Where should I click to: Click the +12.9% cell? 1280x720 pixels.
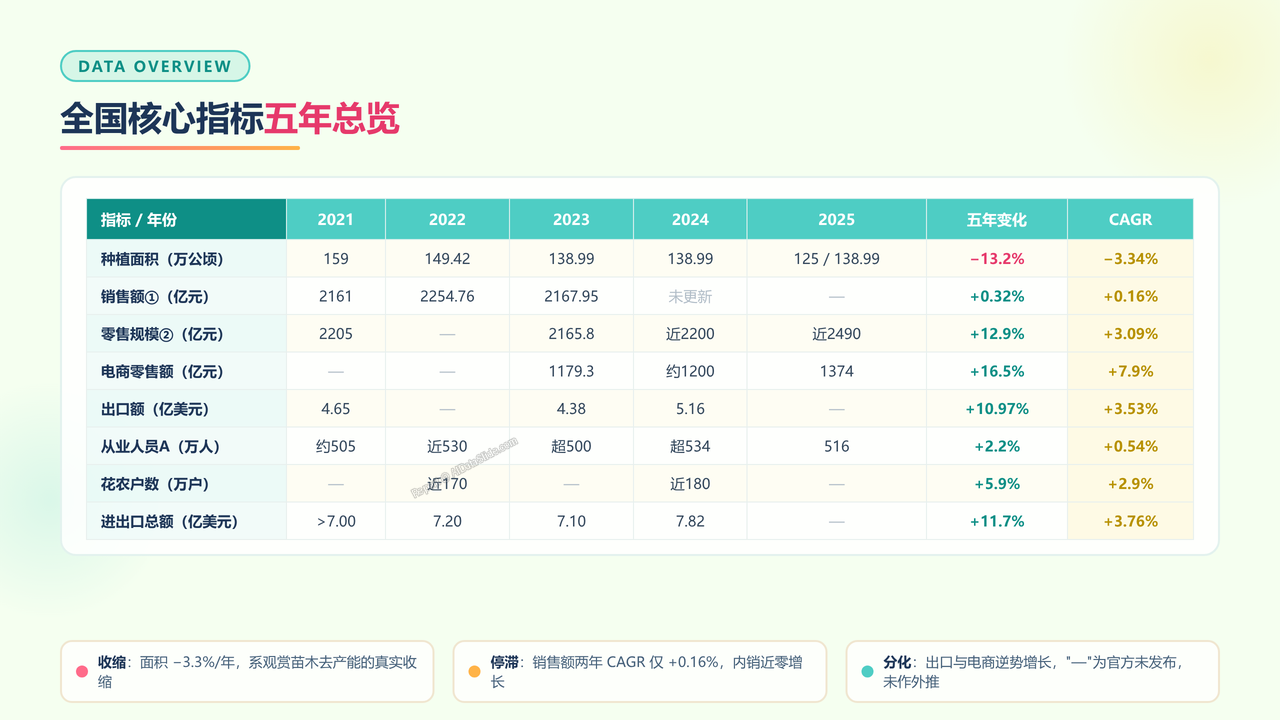coord(997,334)
